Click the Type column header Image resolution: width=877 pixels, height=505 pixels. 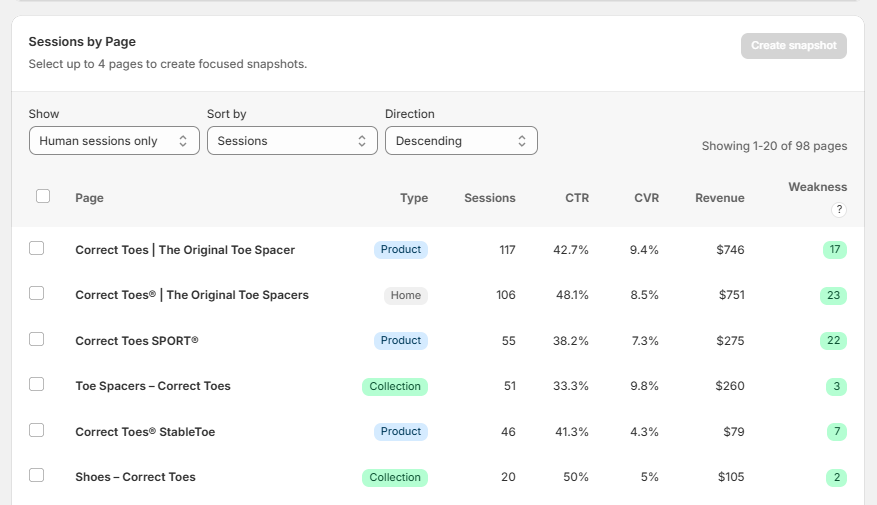tap(414, 198)
